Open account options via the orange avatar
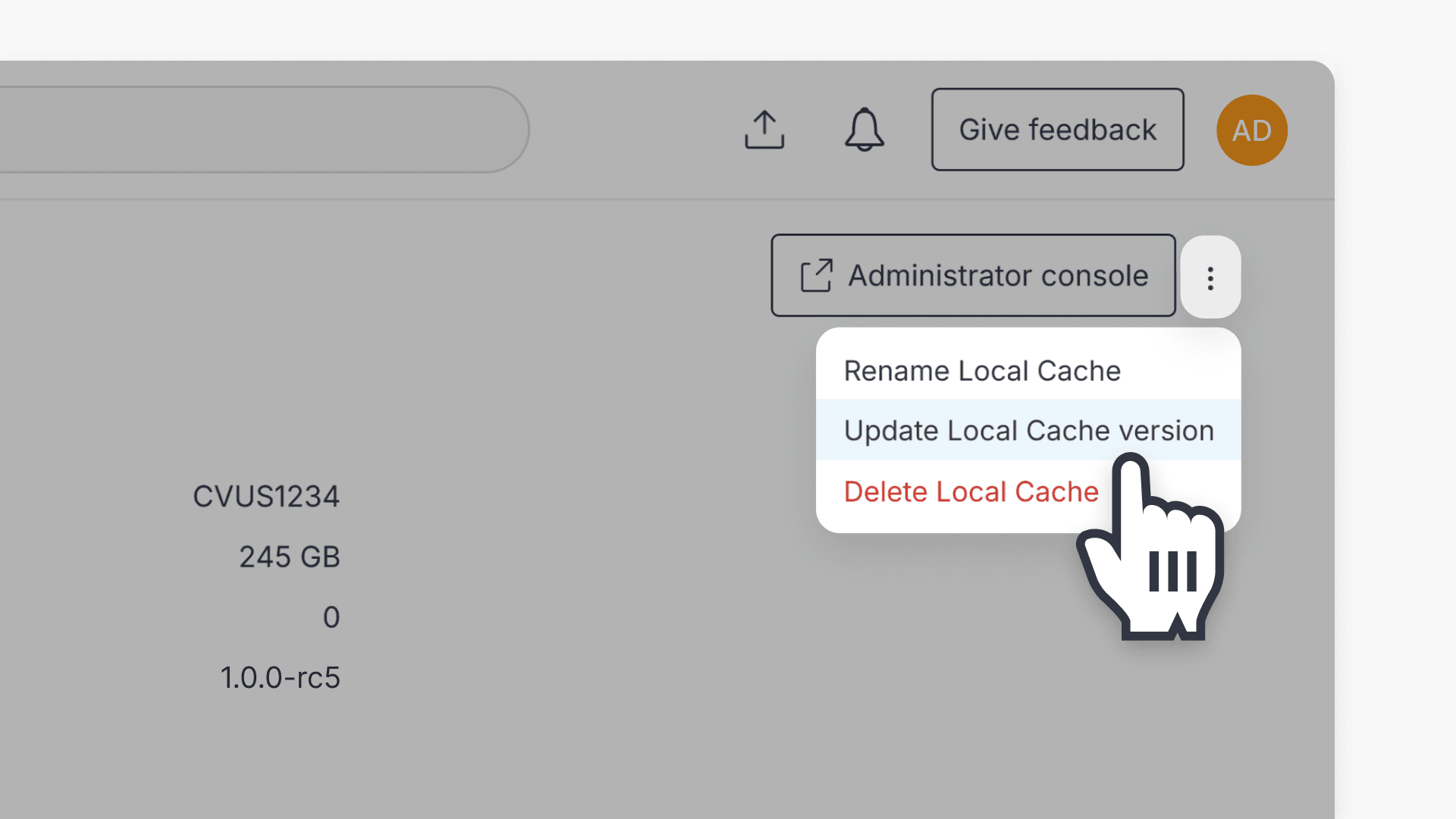This screenshot has width=1456, height=819. 1251,129
